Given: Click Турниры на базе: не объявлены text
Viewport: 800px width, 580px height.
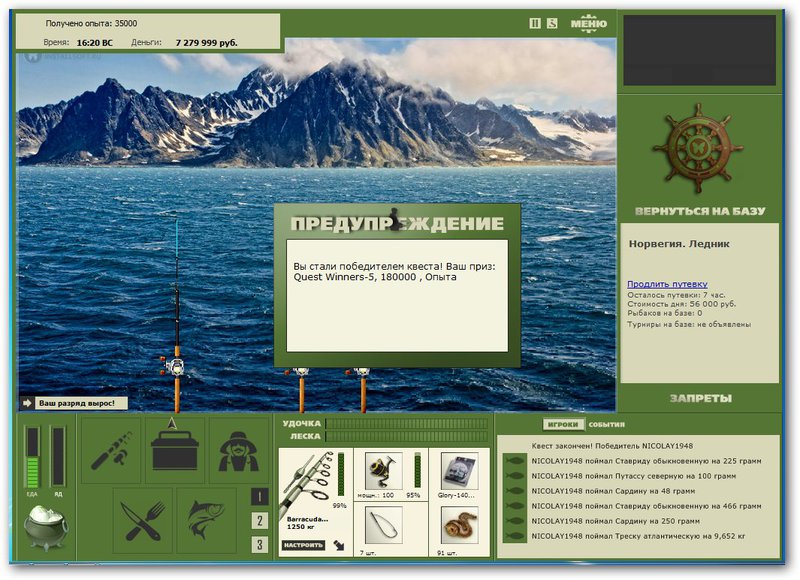Looking at the screenshot, I should click(689, 324).
